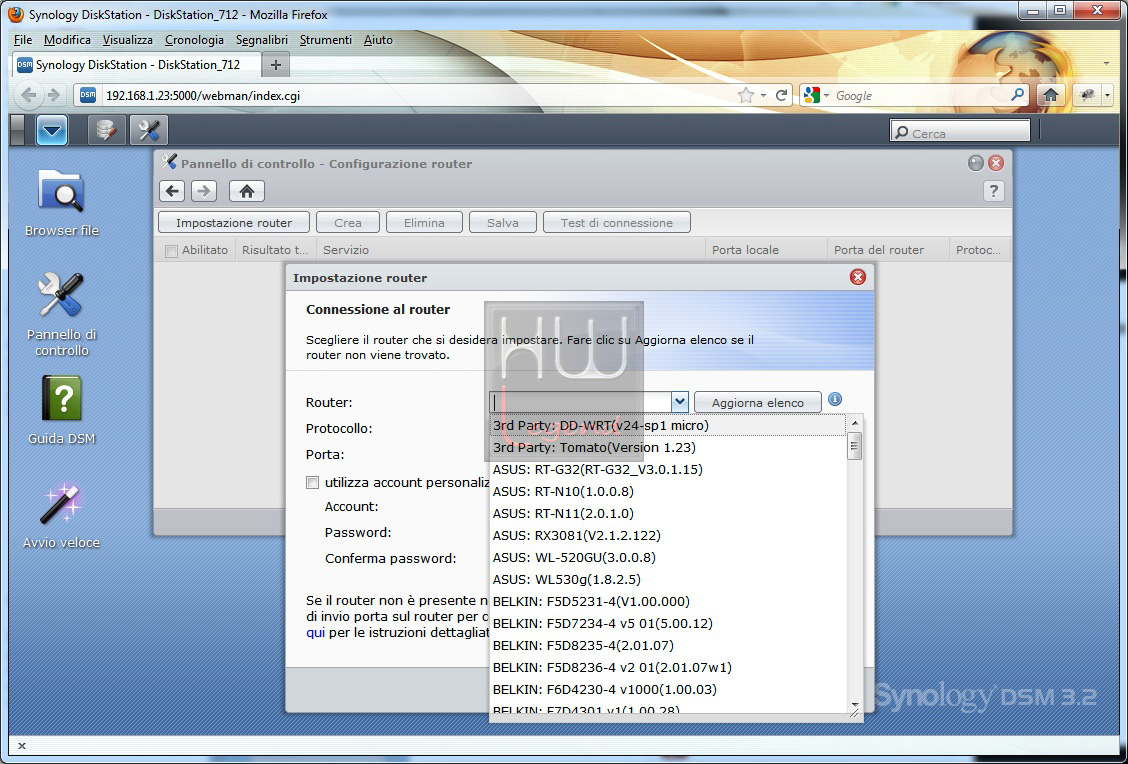The height and width of the screenshot is (764, 1128).
Task: Bookmark this page with the star icon
Action: tap(746, 95)
